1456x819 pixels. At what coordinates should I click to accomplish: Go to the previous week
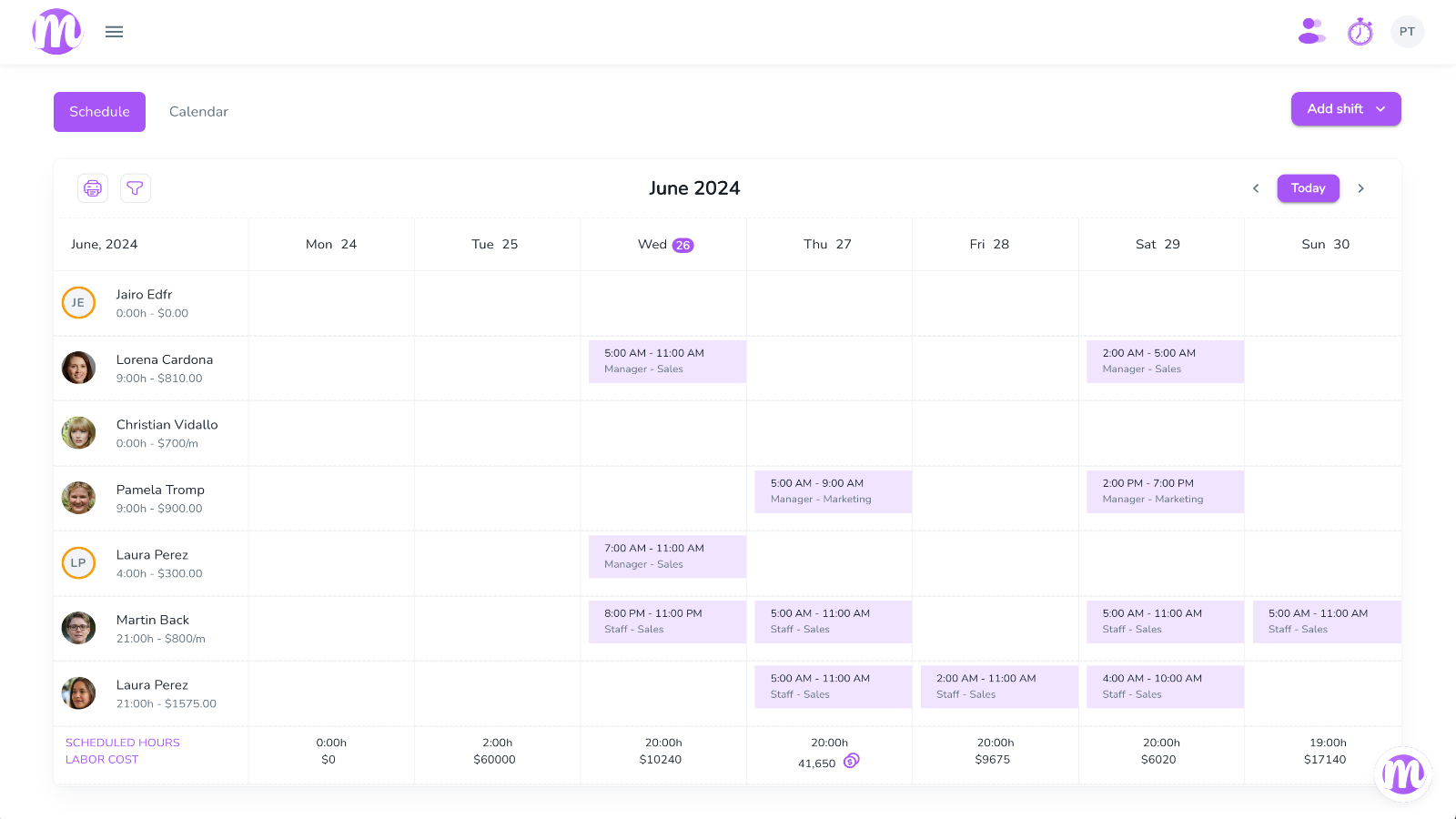click(x=1256, y=188)
